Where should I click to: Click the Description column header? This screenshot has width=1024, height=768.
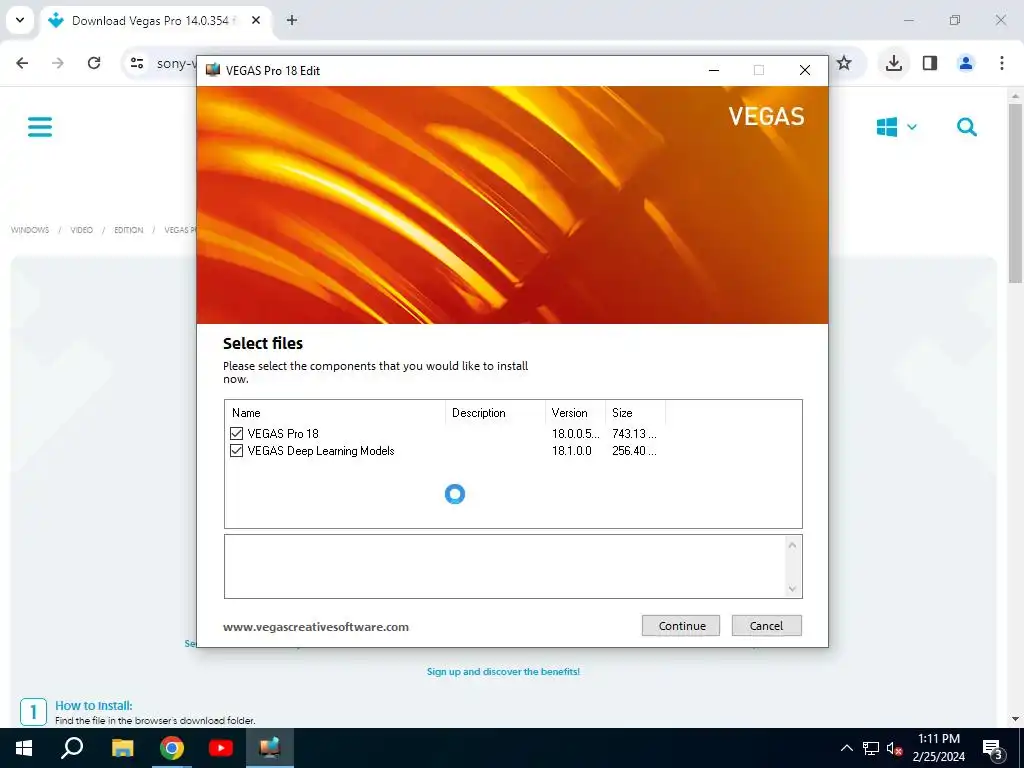point(495,413)
